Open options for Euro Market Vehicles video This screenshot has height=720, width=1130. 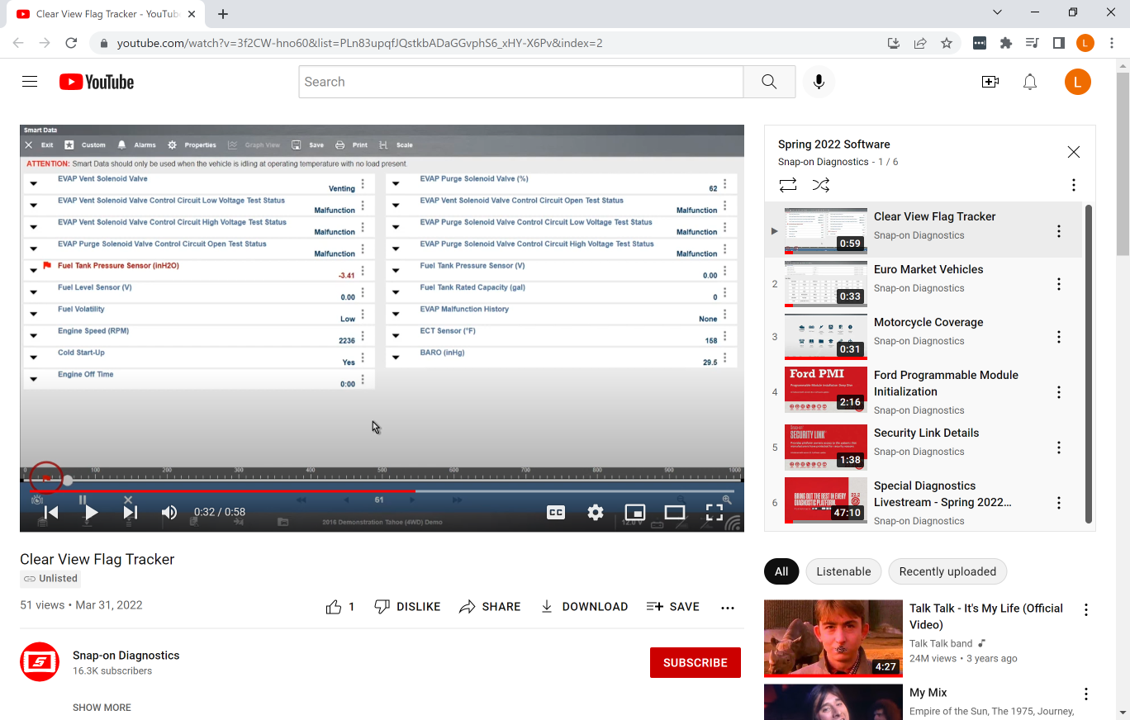(1059, 284)
